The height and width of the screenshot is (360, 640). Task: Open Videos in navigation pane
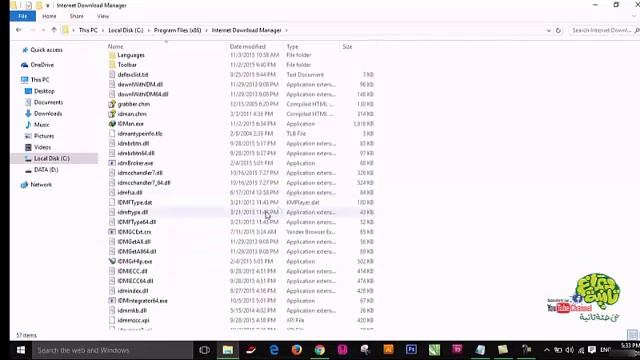[x=42, y=147]
